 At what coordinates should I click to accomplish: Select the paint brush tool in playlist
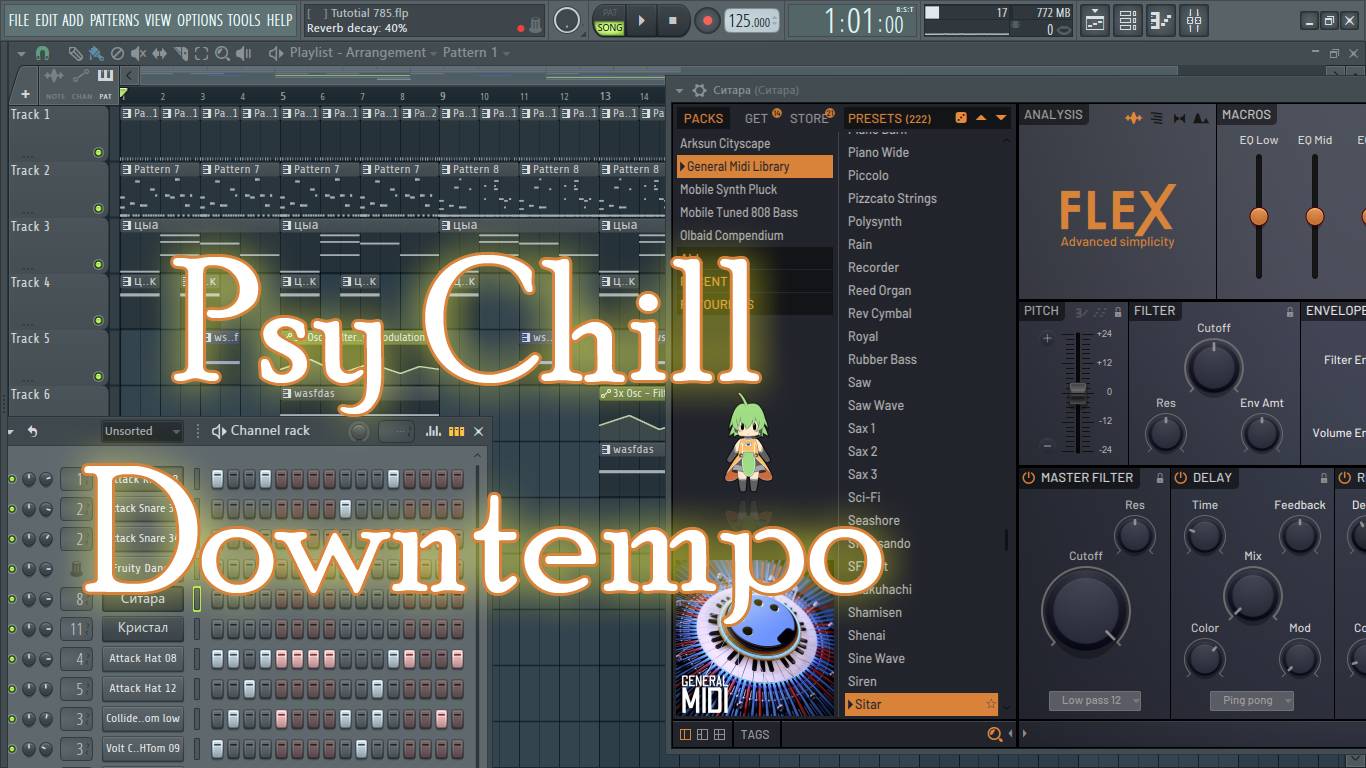tap(95, 53)
